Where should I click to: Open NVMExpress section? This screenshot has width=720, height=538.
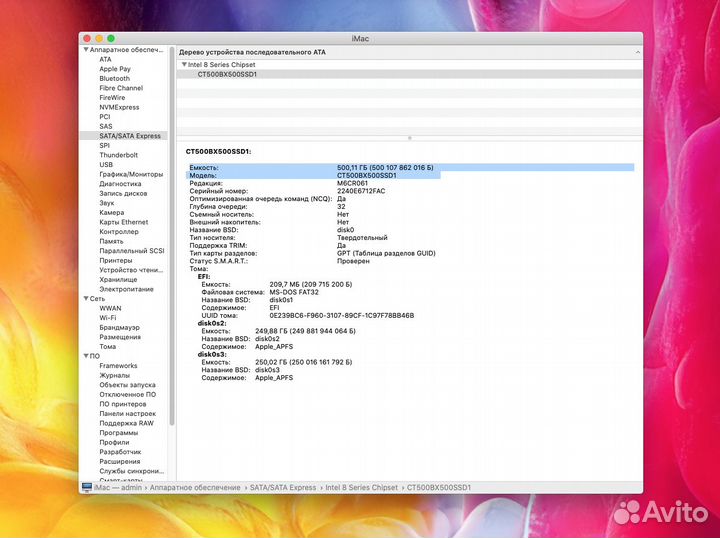click(119, 107)
